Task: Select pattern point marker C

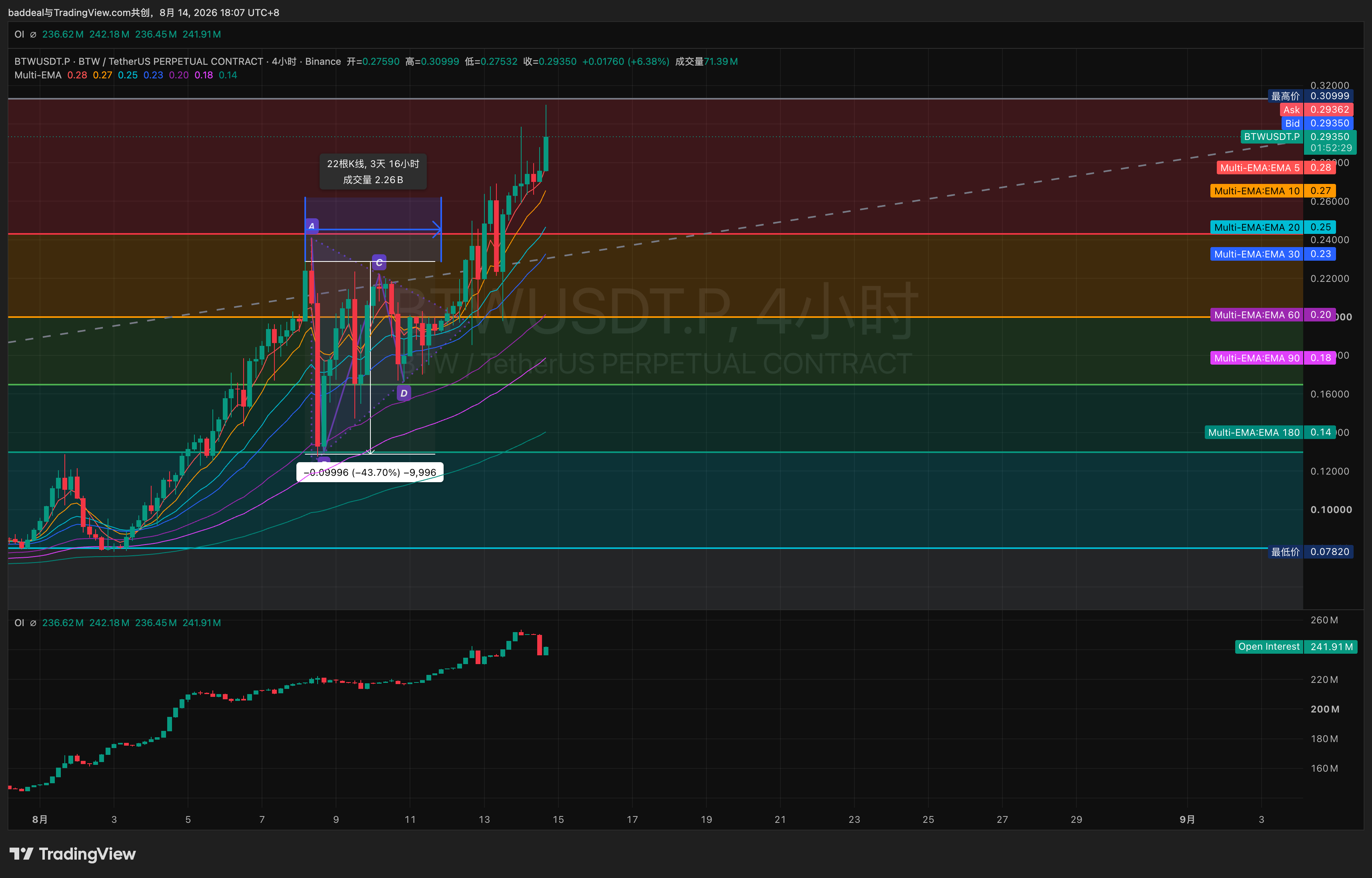Action: tap(379, 263)
